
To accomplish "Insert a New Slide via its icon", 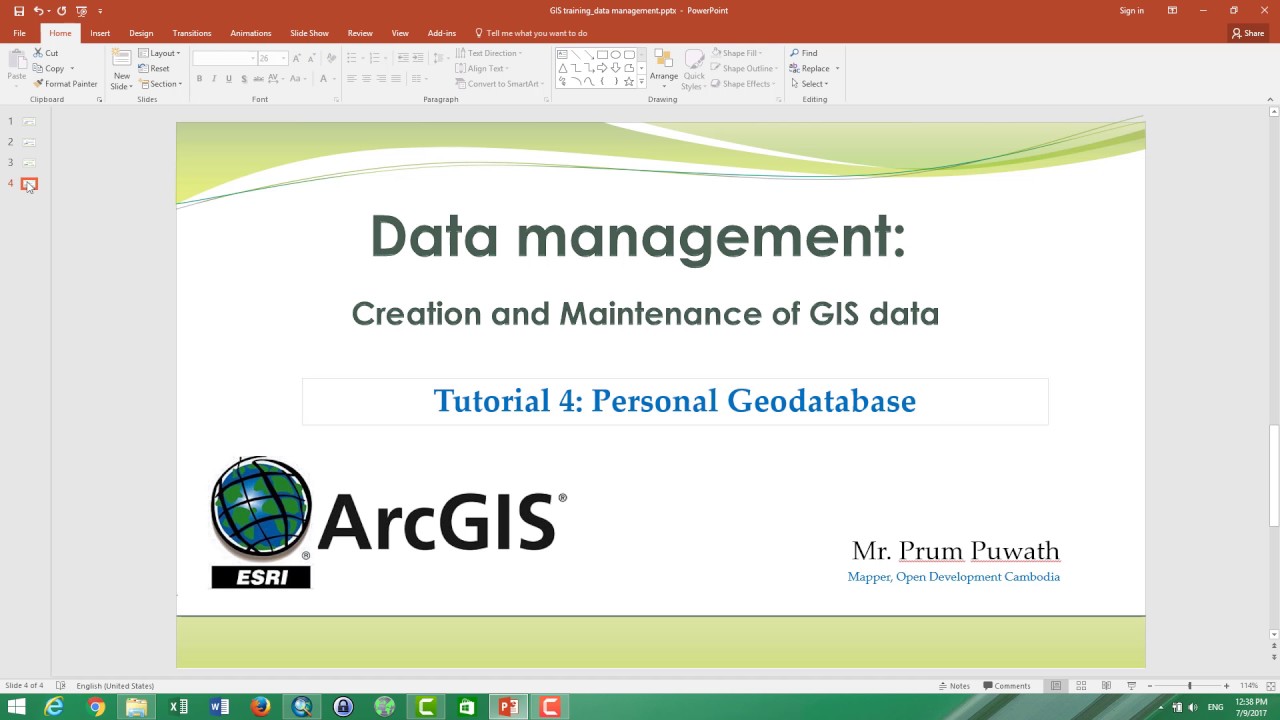I will [x=121, y=59].
